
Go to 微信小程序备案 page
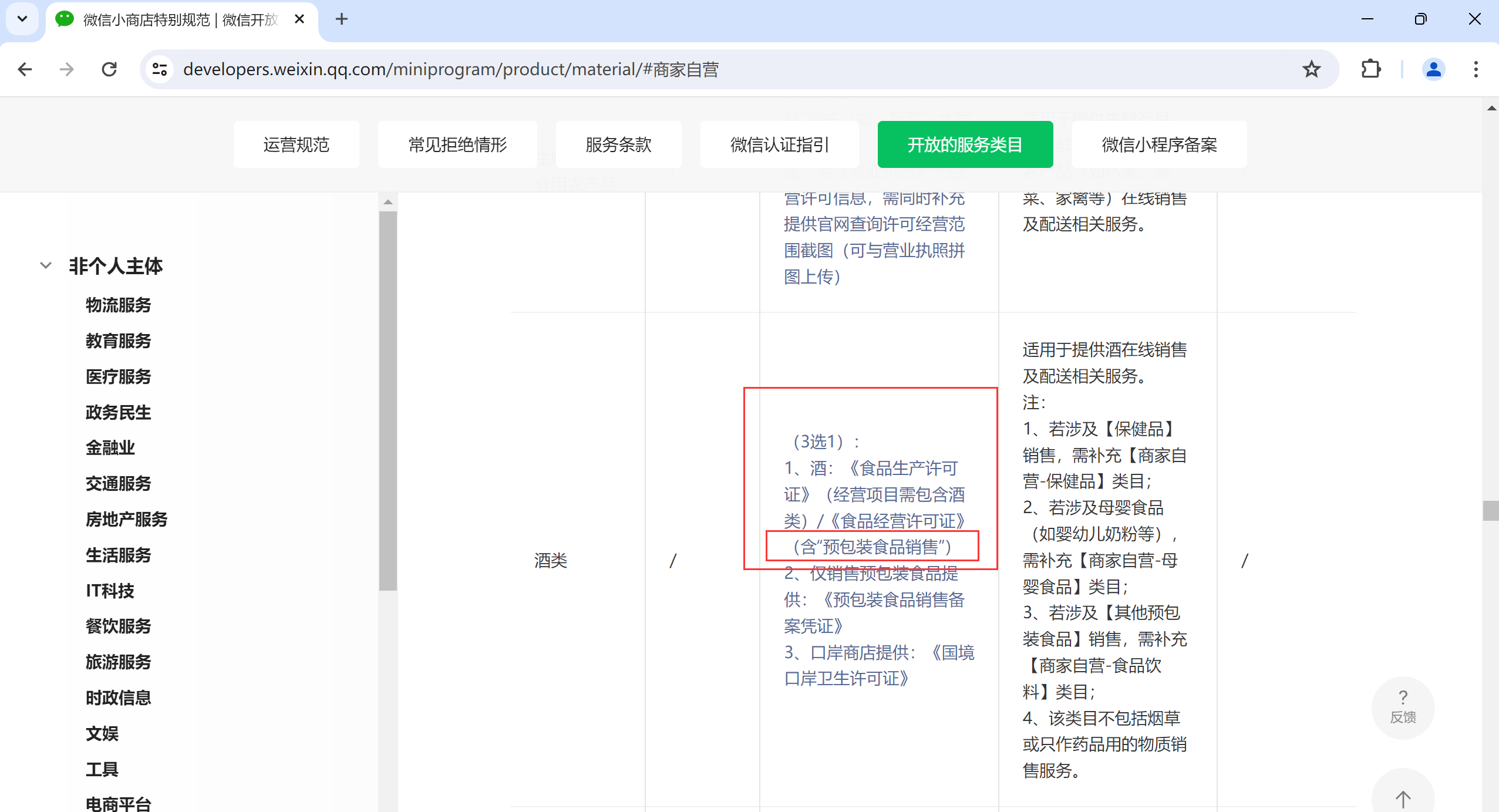tap(1159, 144)
